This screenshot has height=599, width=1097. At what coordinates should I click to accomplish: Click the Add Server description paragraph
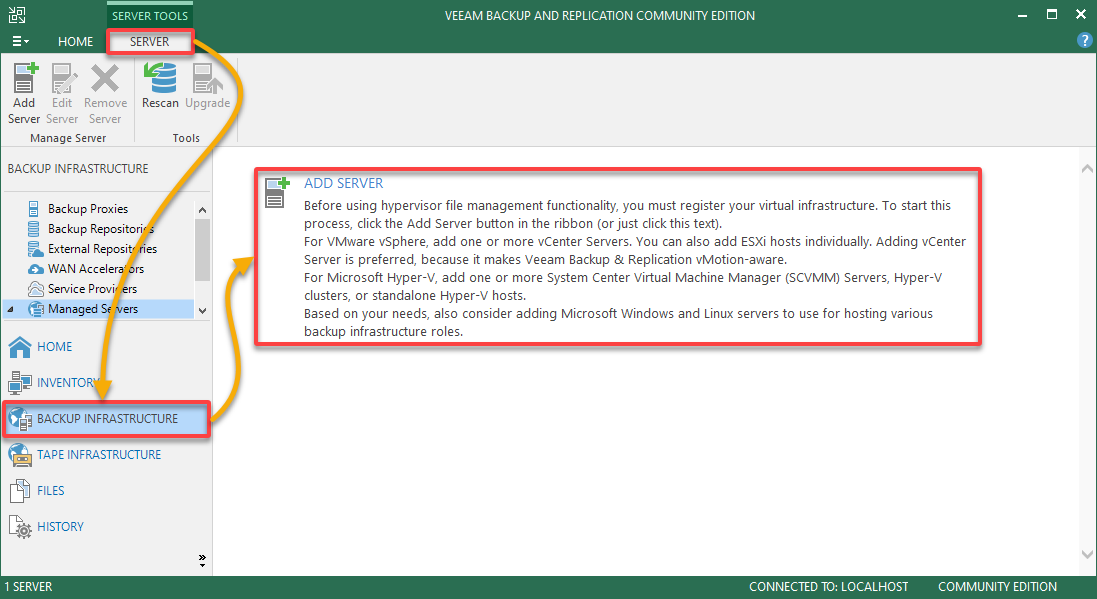coord(635,269)
